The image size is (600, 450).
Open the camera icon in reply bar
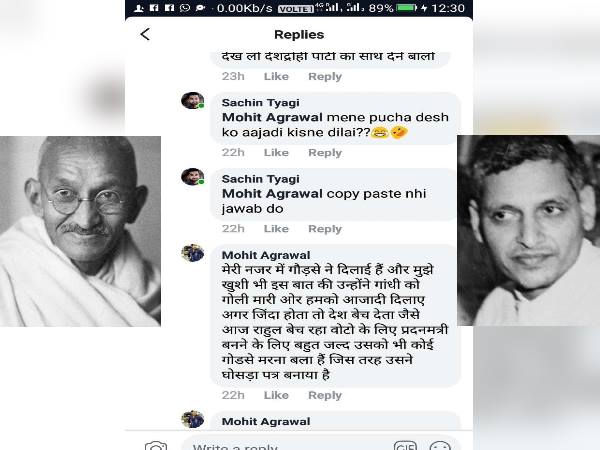coord(155,445)
